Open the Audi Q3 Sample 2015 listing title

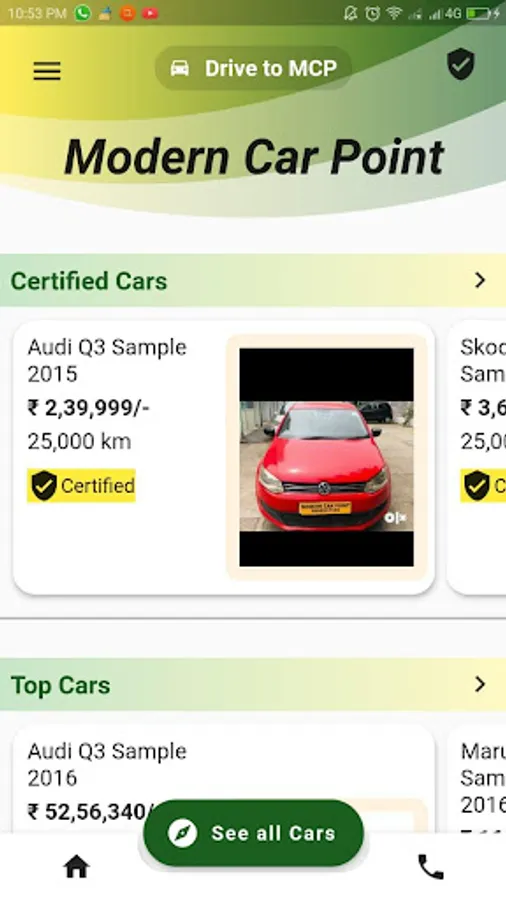[x=107, y=360]
